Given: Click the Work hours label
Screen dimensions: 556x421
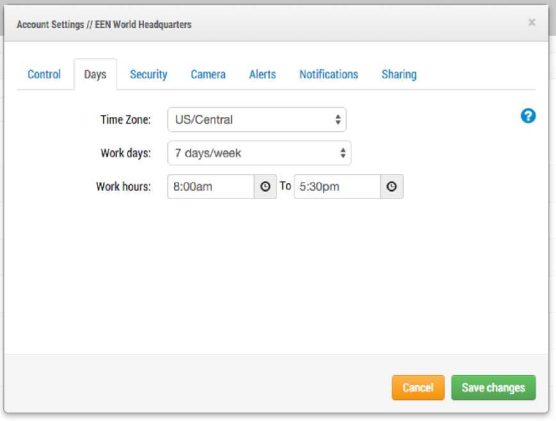Looking at the screenshot, I should click(123, 187).
